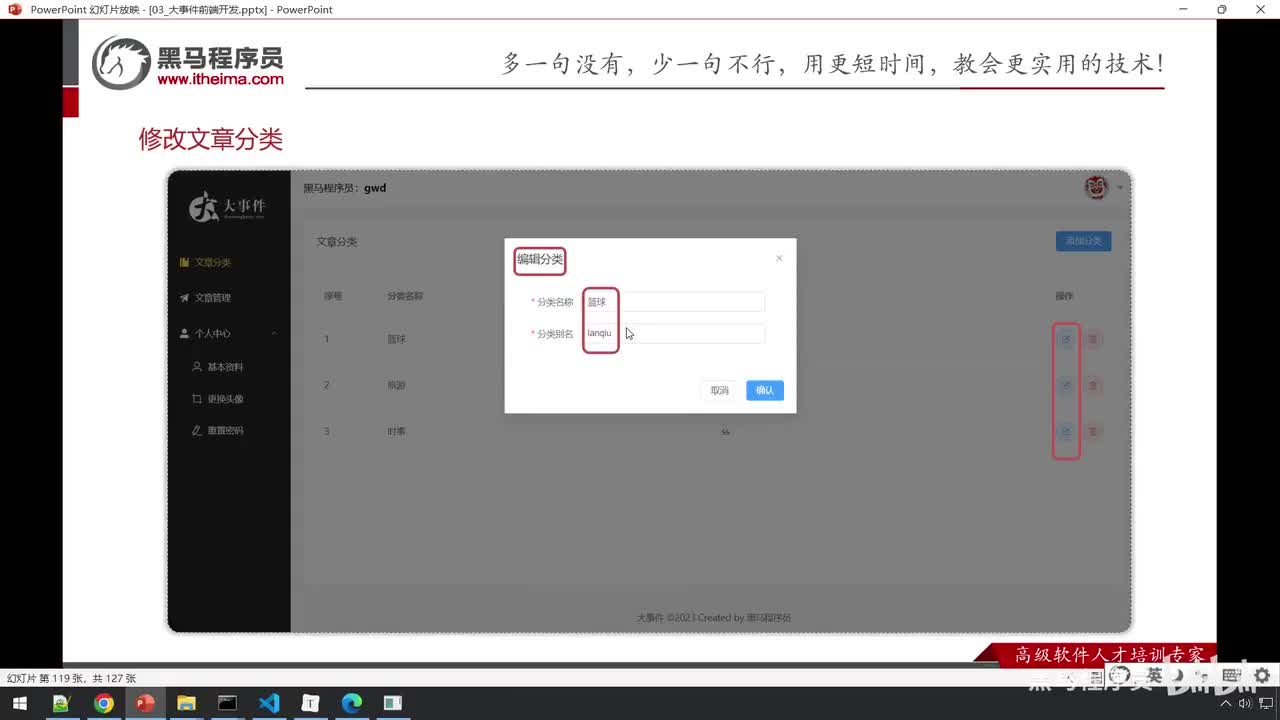The image size is (1280, 720).
Task: Open the Typora T icon on taskbar
Action: click(x=311, y=703)
